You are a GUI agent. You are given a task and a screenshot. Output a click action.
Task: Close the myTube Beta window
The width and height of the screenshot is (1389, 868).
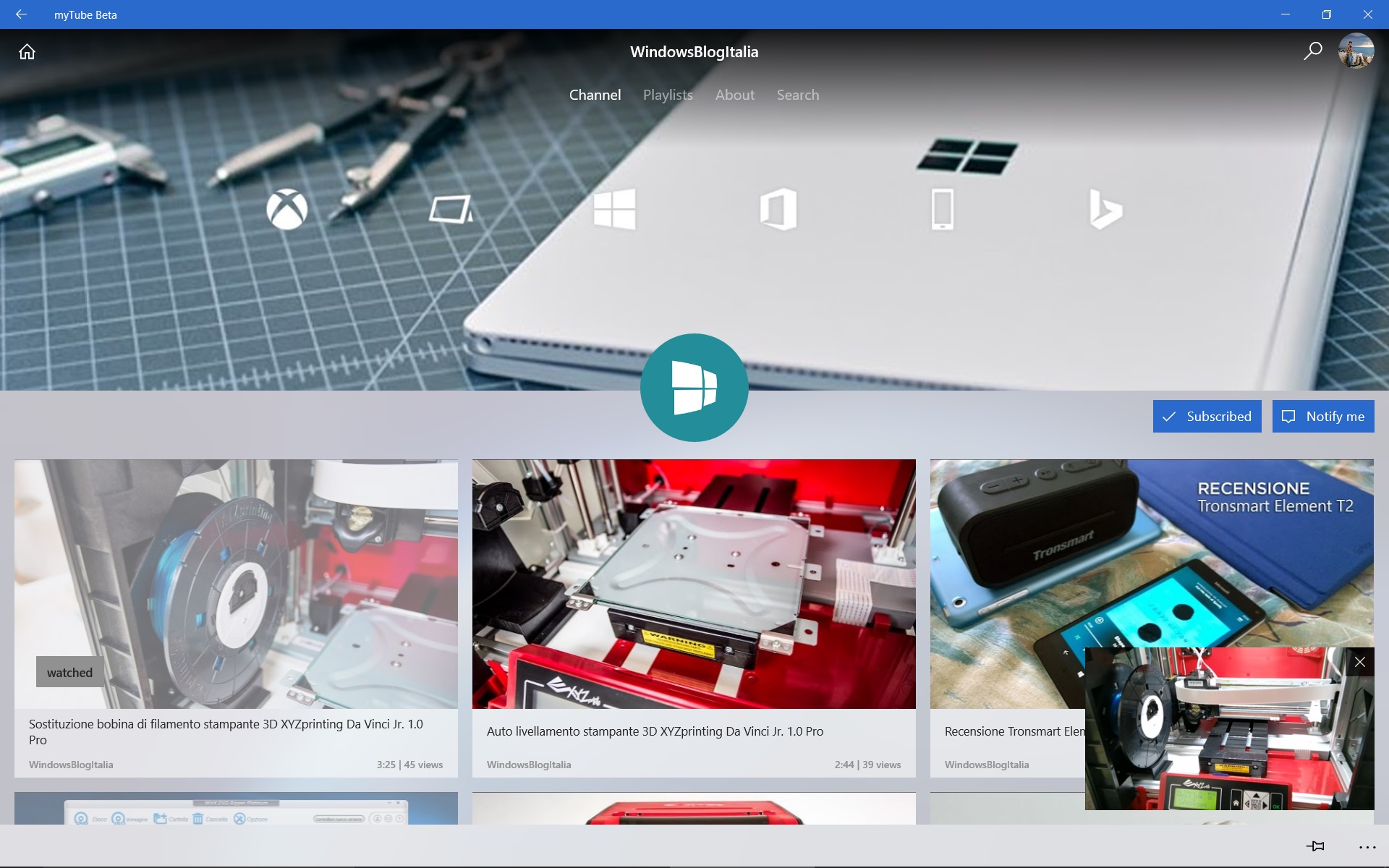tap(1367, 14)
